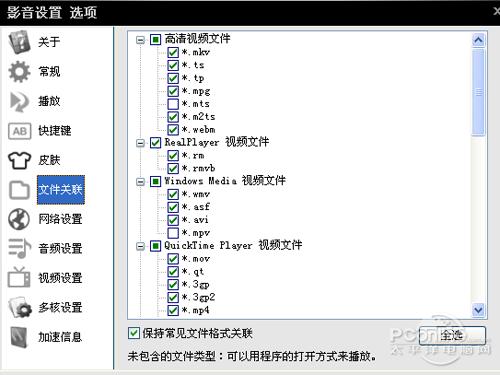500x375 pixels.
Task: Click the 全选 button
Action: tap(452, 335)
